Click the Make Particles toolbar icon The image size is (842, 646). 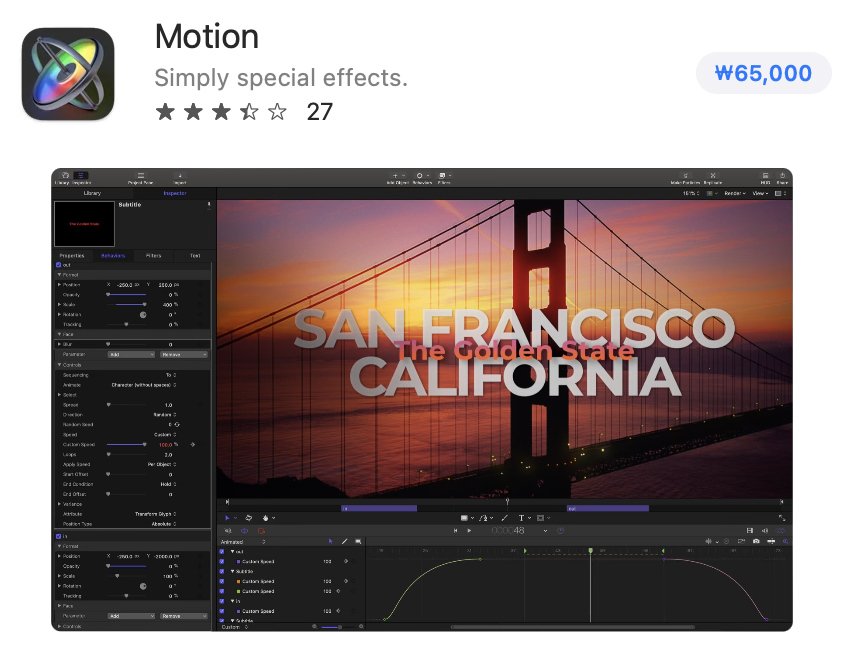[685, 176]
